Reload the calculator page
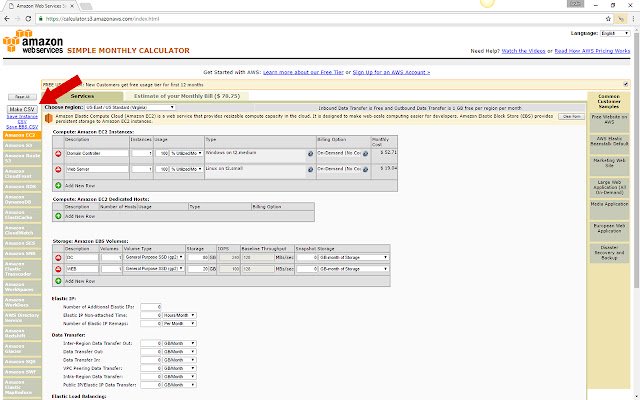 28,19
